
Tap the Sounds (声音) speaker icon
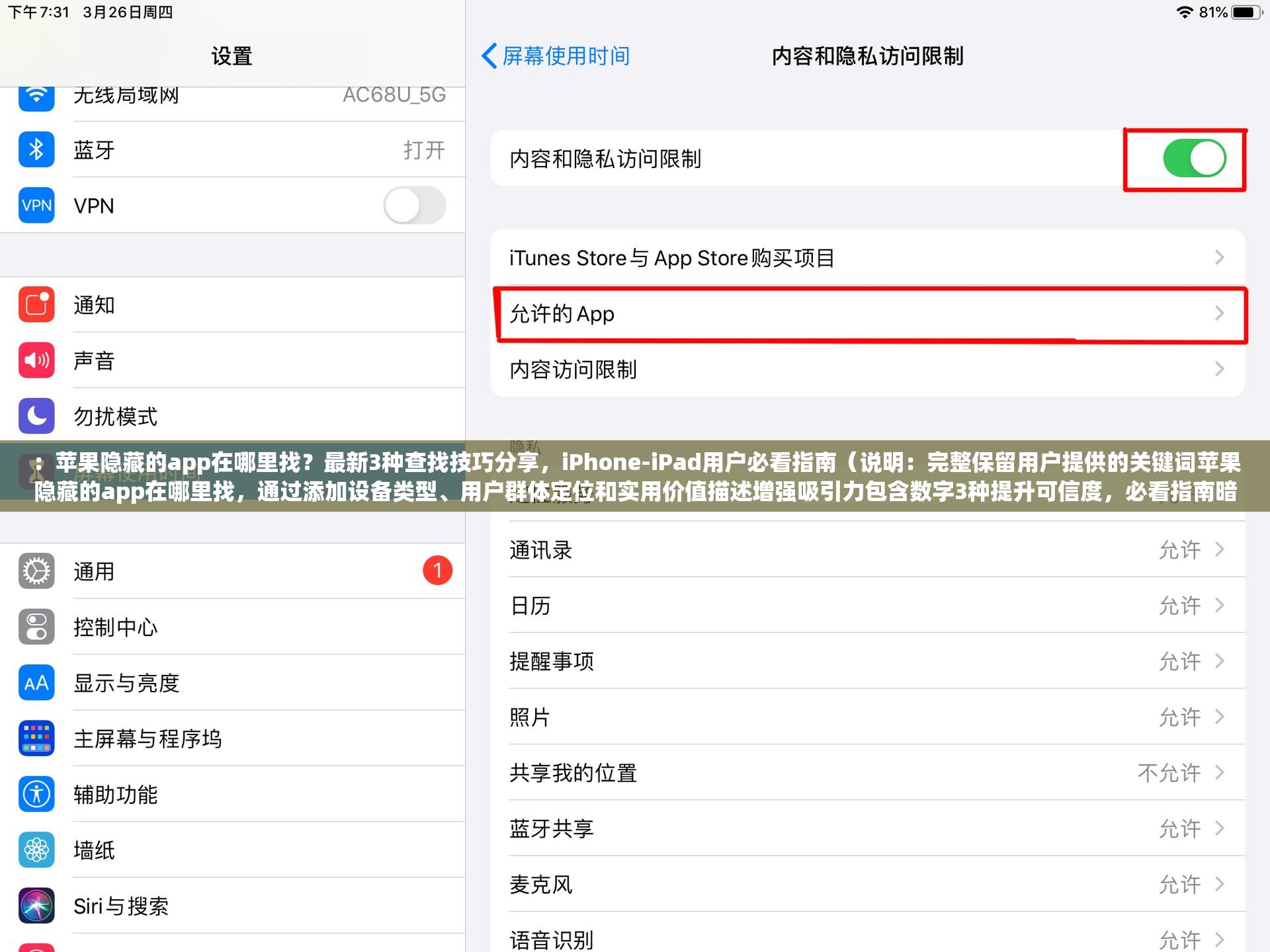(36, 360)
